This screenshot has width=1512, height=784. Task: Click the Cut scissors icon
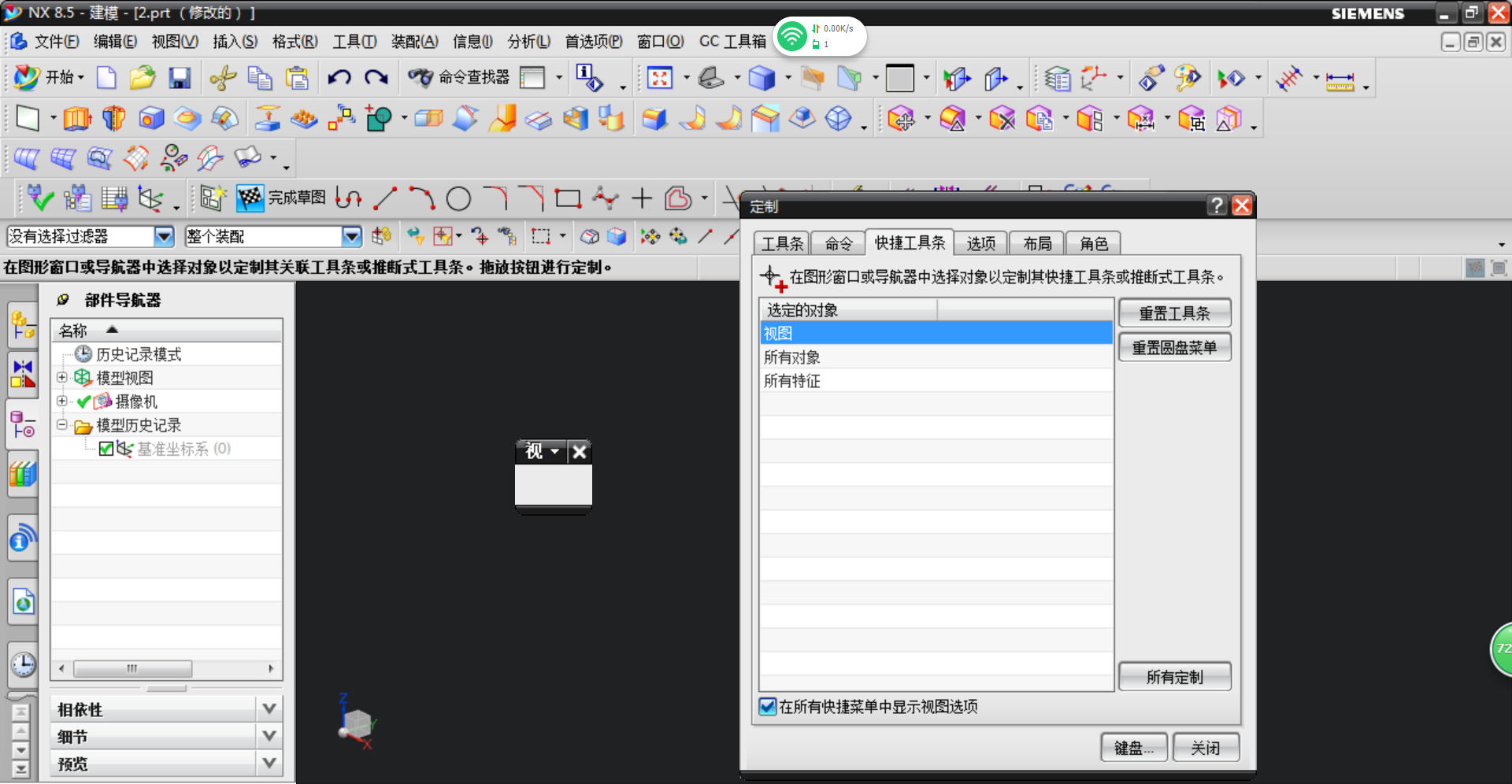coord(223,77)
